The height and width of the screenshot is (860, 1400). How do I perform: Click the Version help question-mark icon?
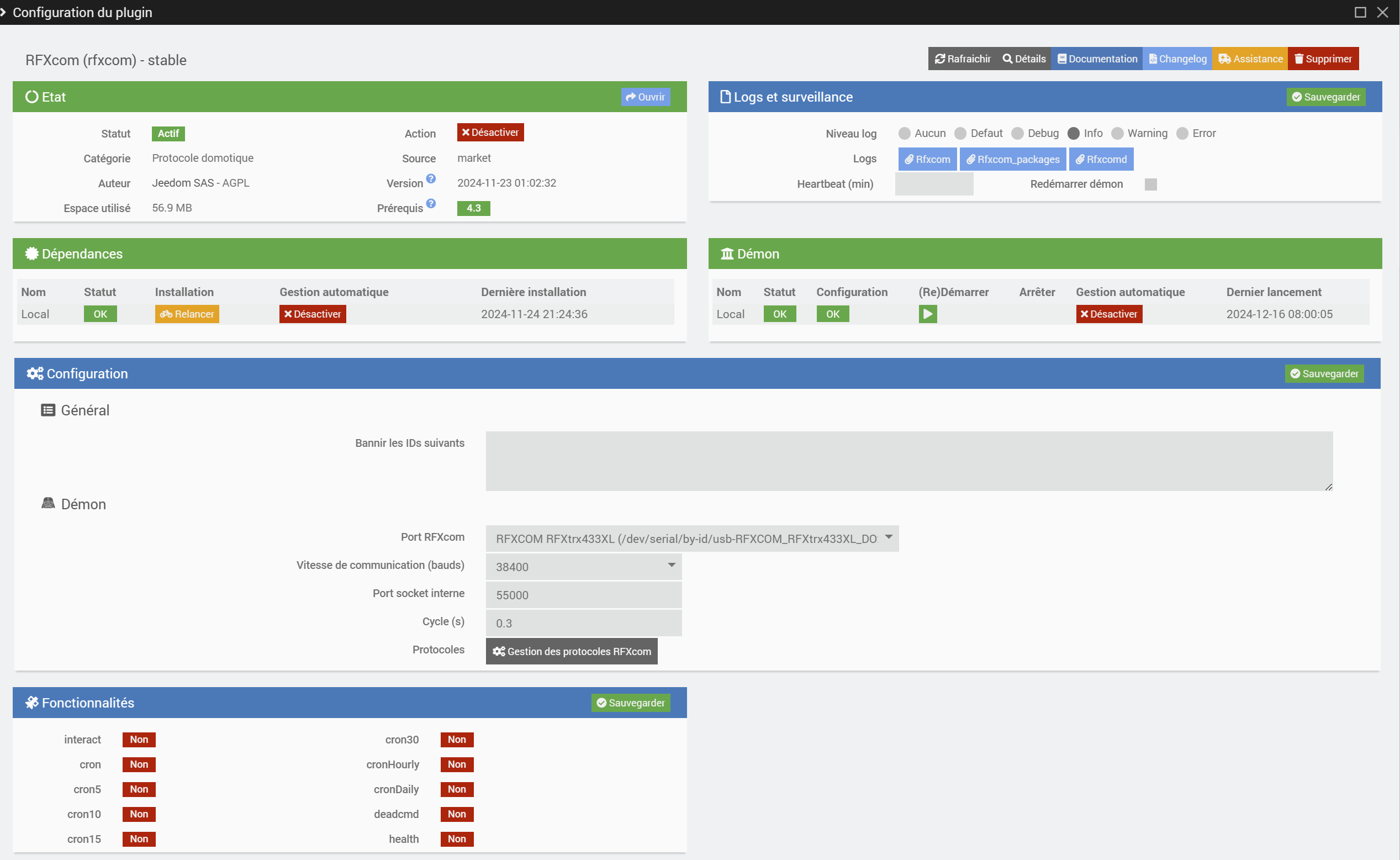point(431,179)
